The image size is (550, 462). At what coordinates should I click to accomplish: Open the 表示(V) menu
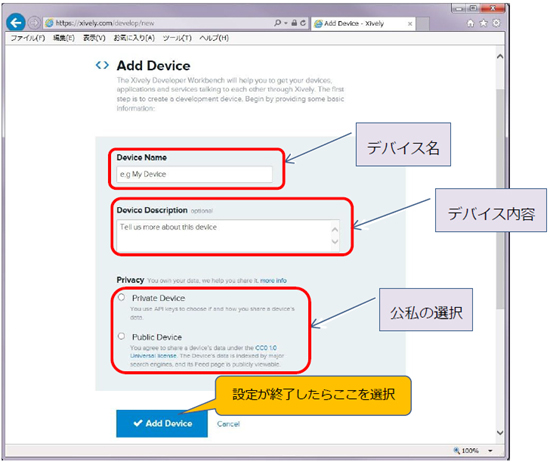click(94, 38)
